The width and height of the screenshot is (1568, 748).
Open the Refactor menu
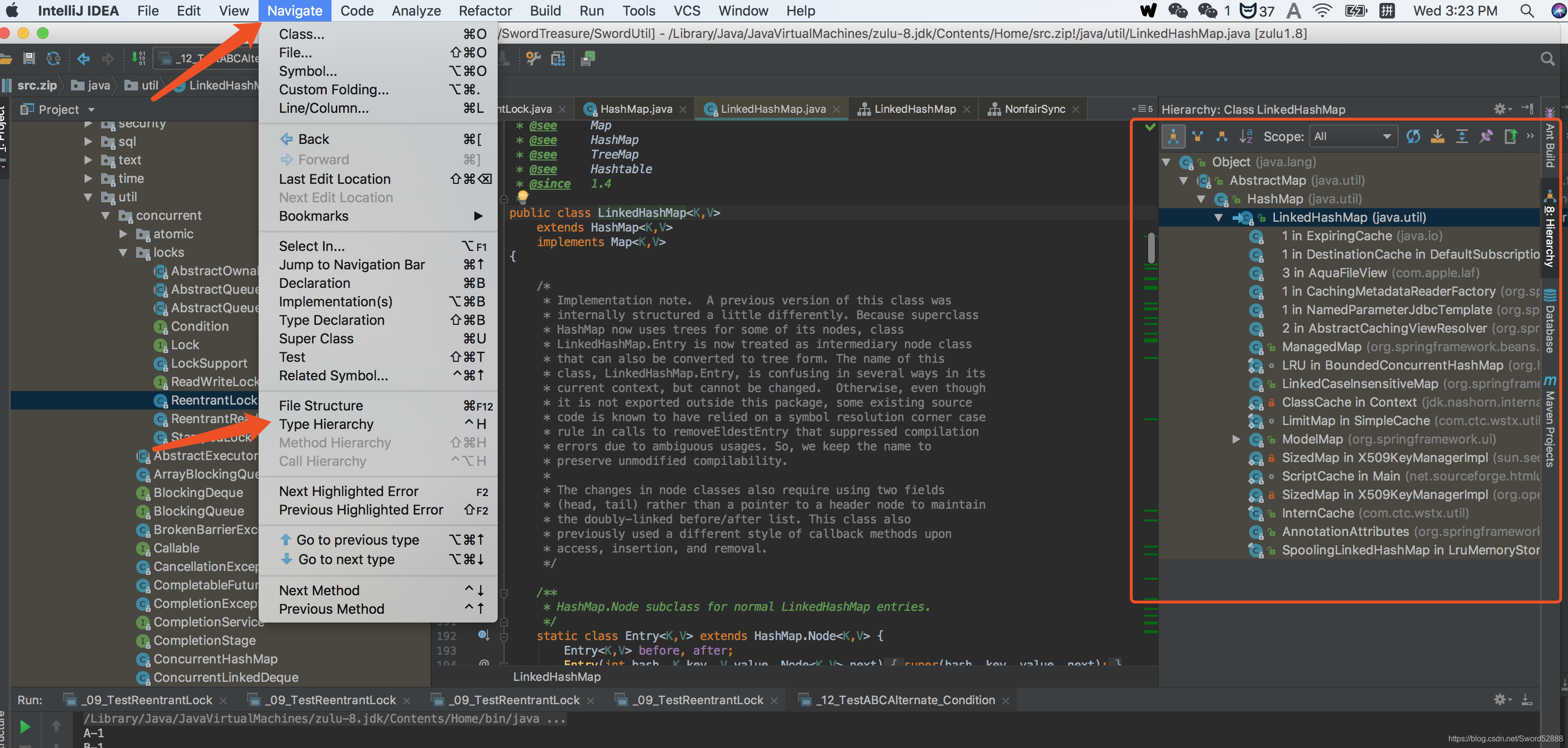point(485,10)
